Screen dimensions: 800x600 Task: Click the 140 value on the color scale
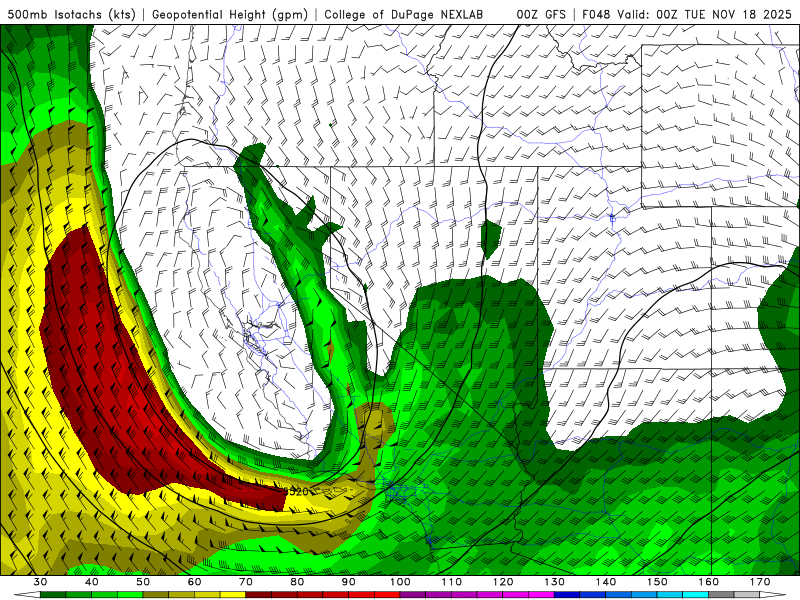[606, 582]
